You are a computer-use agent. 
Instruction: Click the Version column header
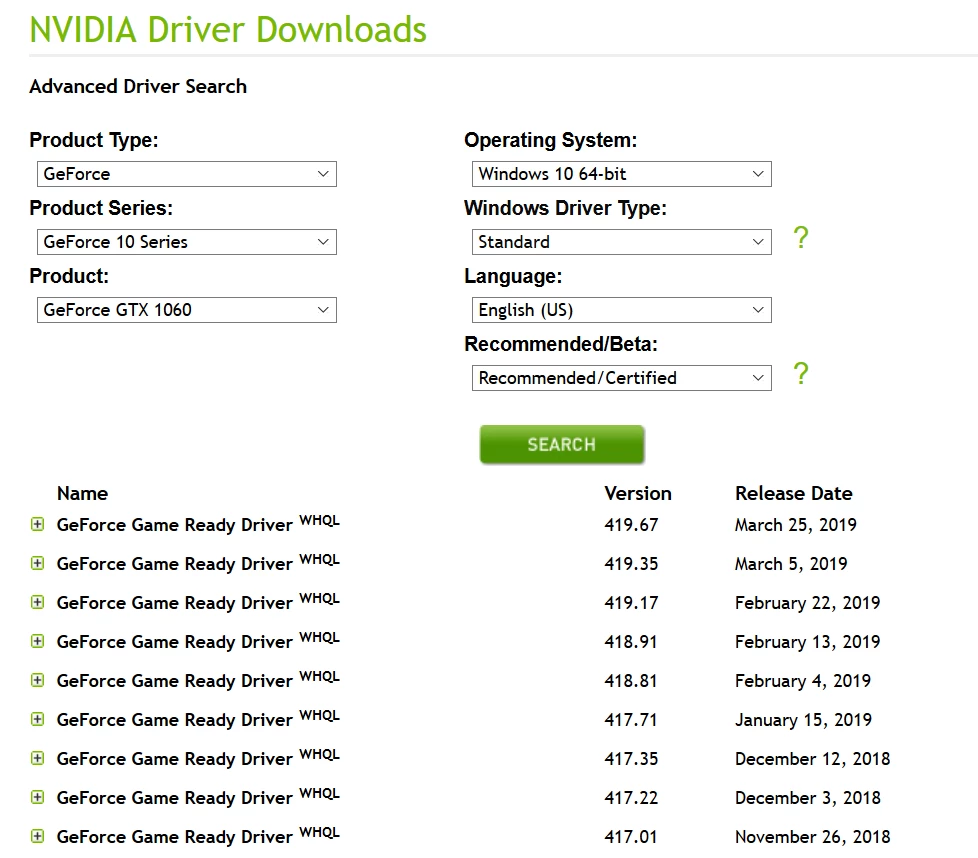point(637,493)
